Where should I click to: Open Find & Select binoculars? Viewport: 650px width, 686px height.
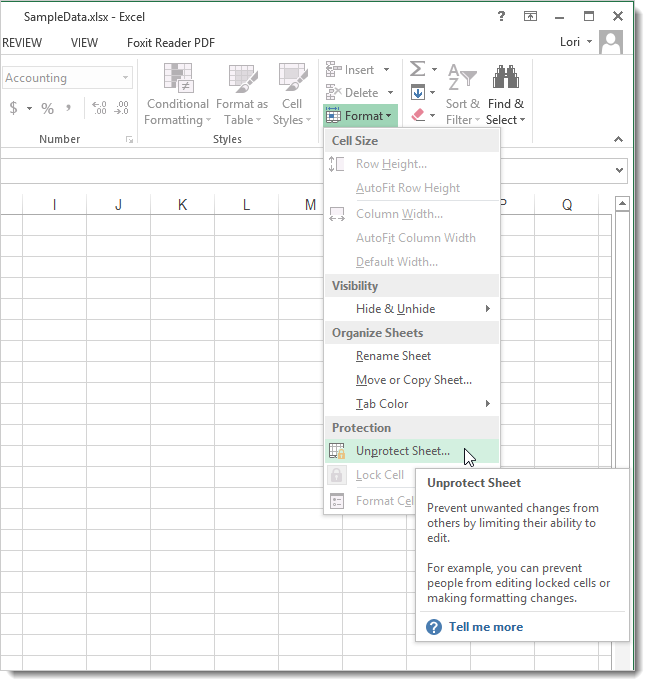[506, 95]
